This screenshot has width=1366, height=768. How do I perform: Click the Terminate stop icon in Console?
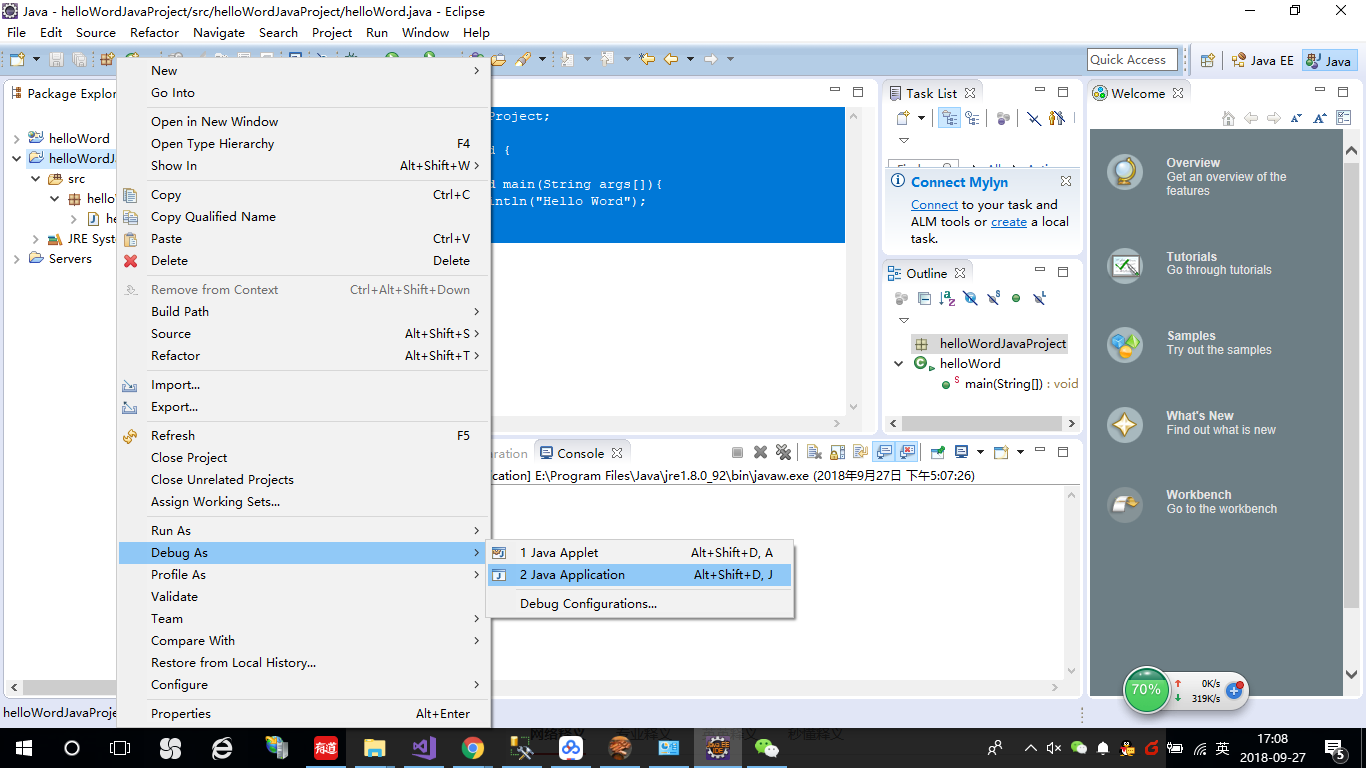coord(737,452)
